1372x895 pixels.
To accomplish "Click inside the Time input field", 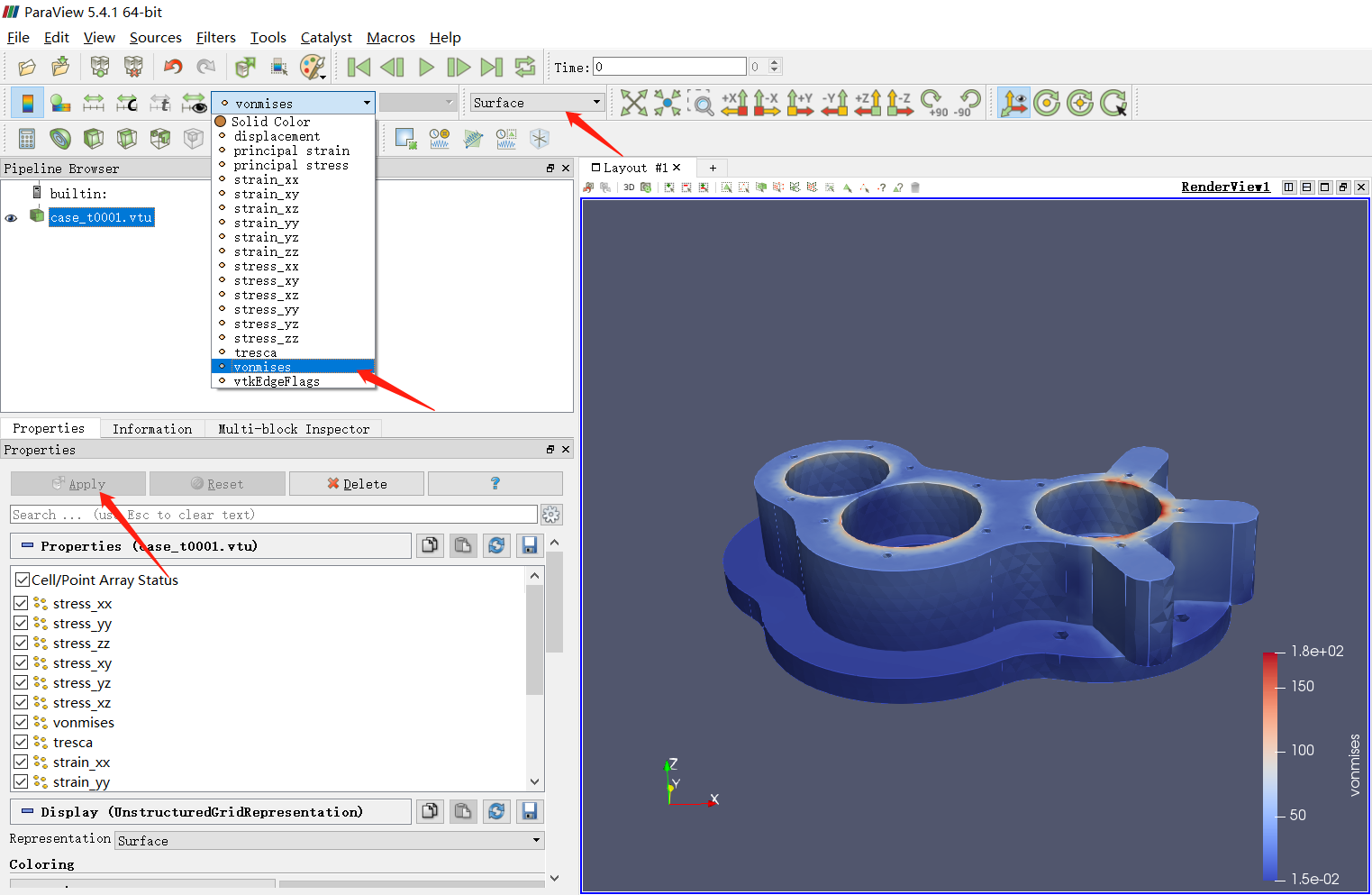I will coord(668,66).
